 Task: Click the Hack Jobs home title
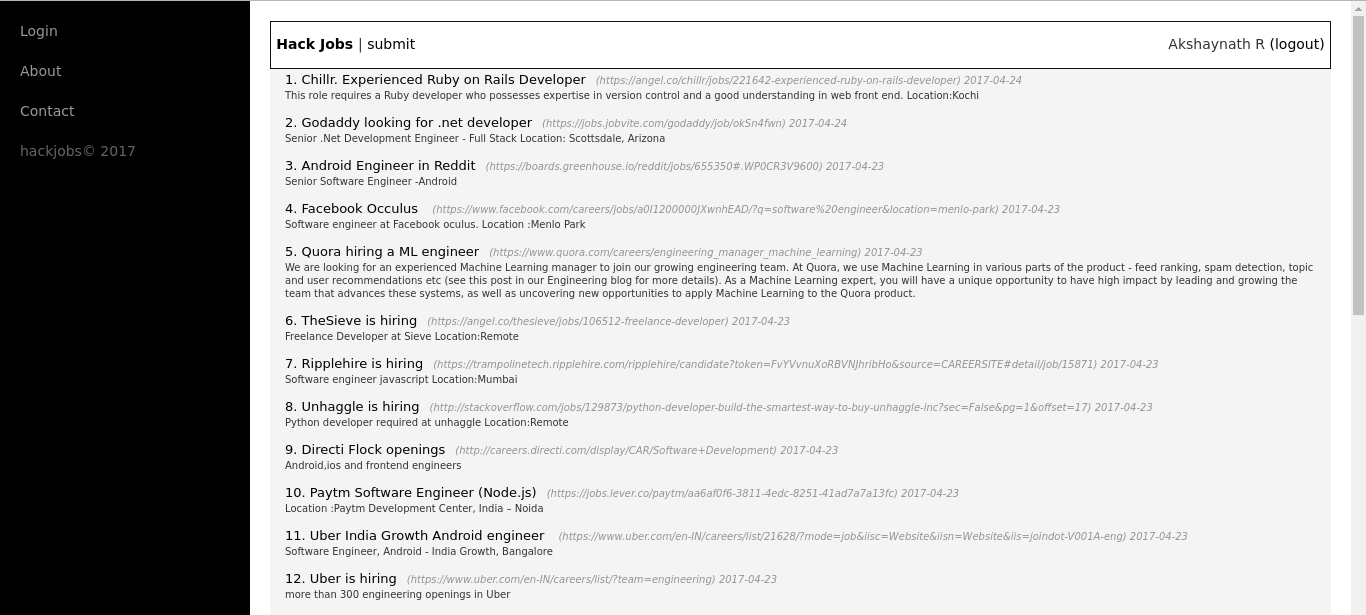[315, 44]
